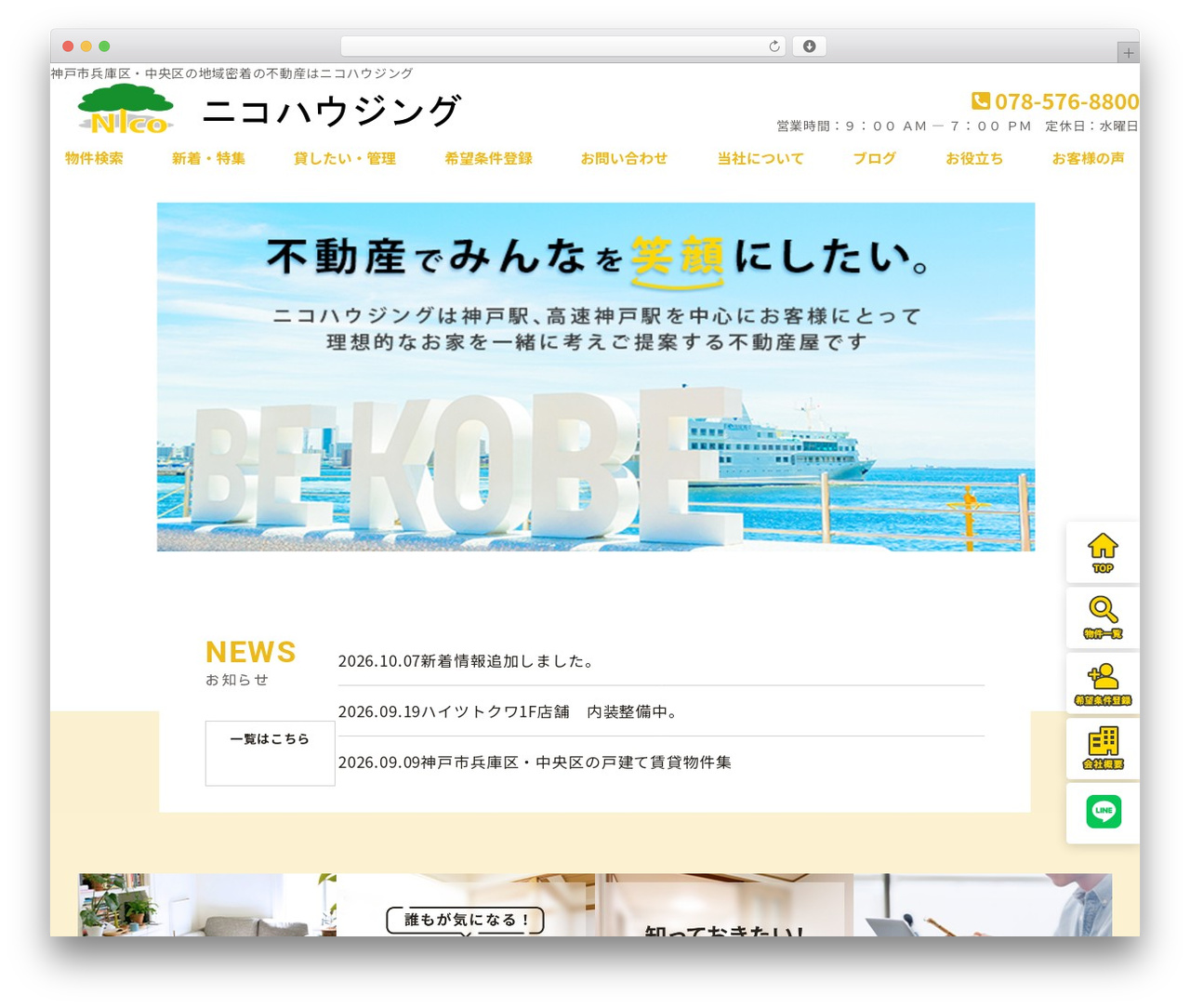The height and width of the screenshot is (1008, 1190).
Task: Open the 知っておきたい！ banner card
Action: [724, 905]
